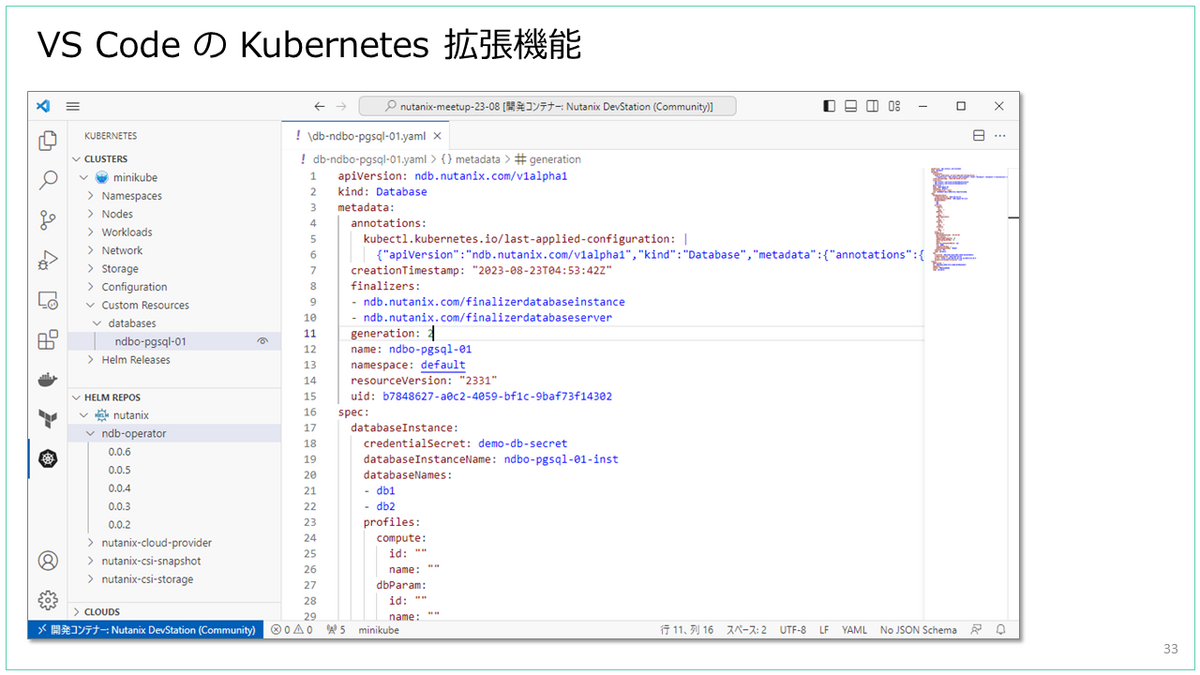Viewport: 1200px width, 675px height.
Task: Select the Kubernetes helm-wheel activity icon
Action: 48,458
